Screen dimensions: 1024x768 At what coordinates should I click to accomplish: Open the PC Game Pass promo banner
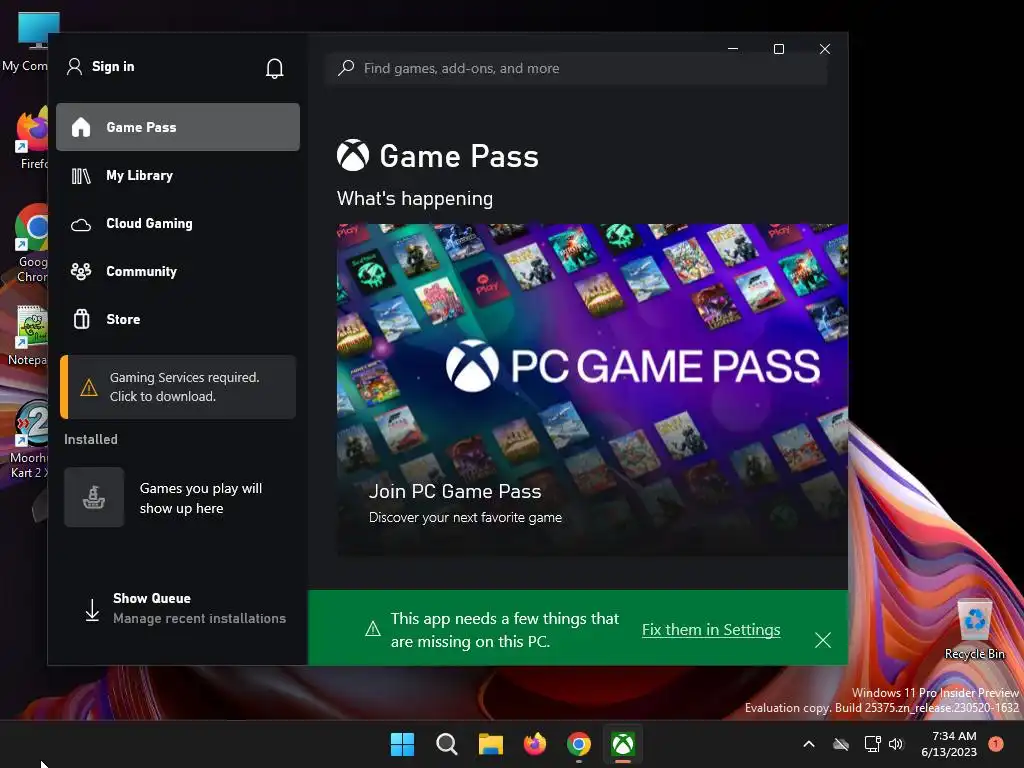tap(592, 390)
